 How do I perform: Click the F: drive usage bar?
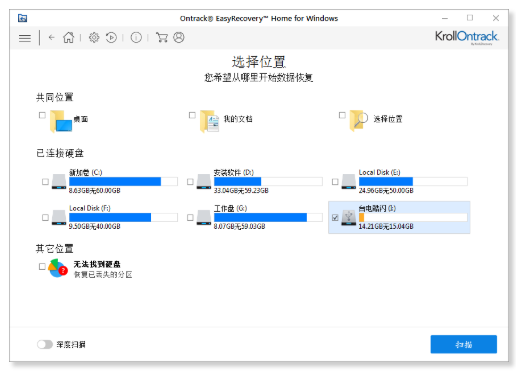coord(123,217)
